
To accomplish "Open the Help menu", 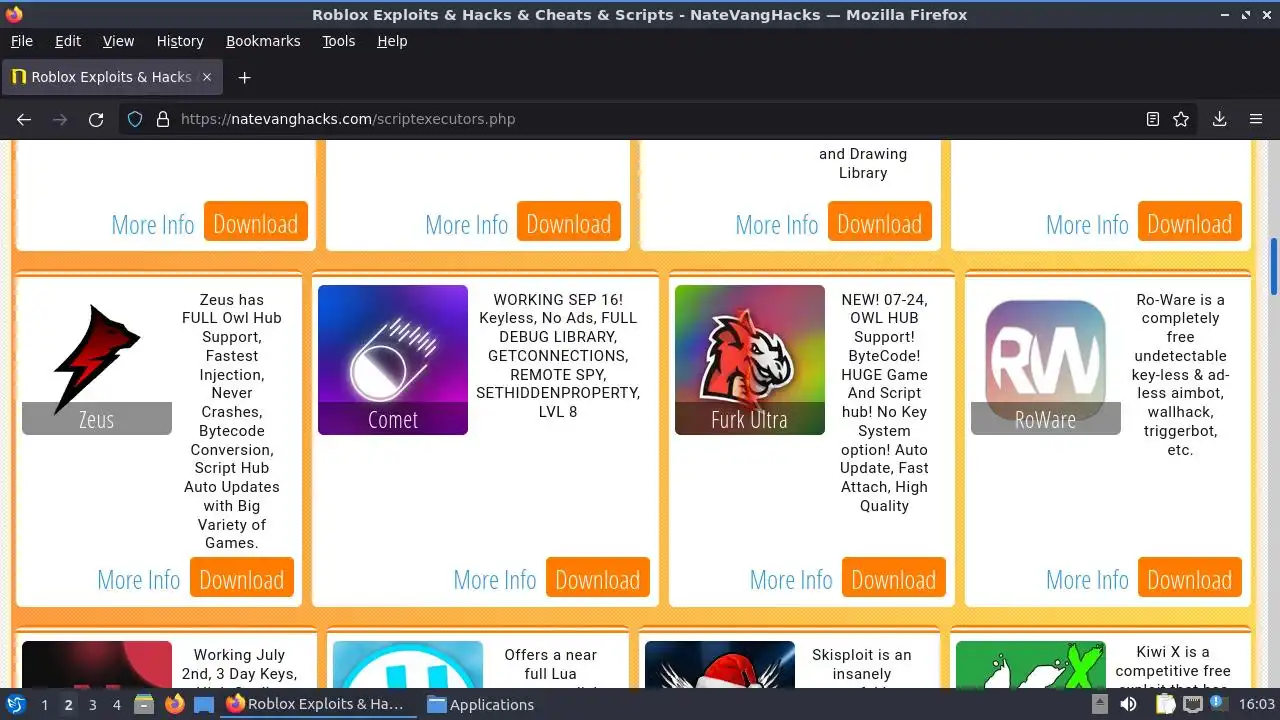I will (x=392, y=41).
